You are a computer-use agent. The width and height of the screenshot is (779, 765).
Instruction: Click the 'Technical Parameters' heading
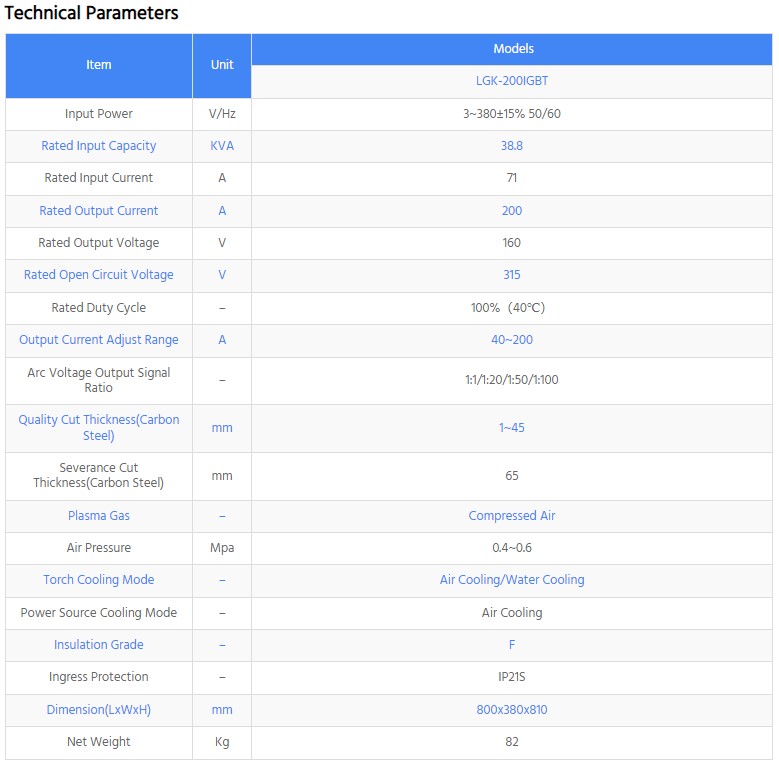tap(91, 13)
